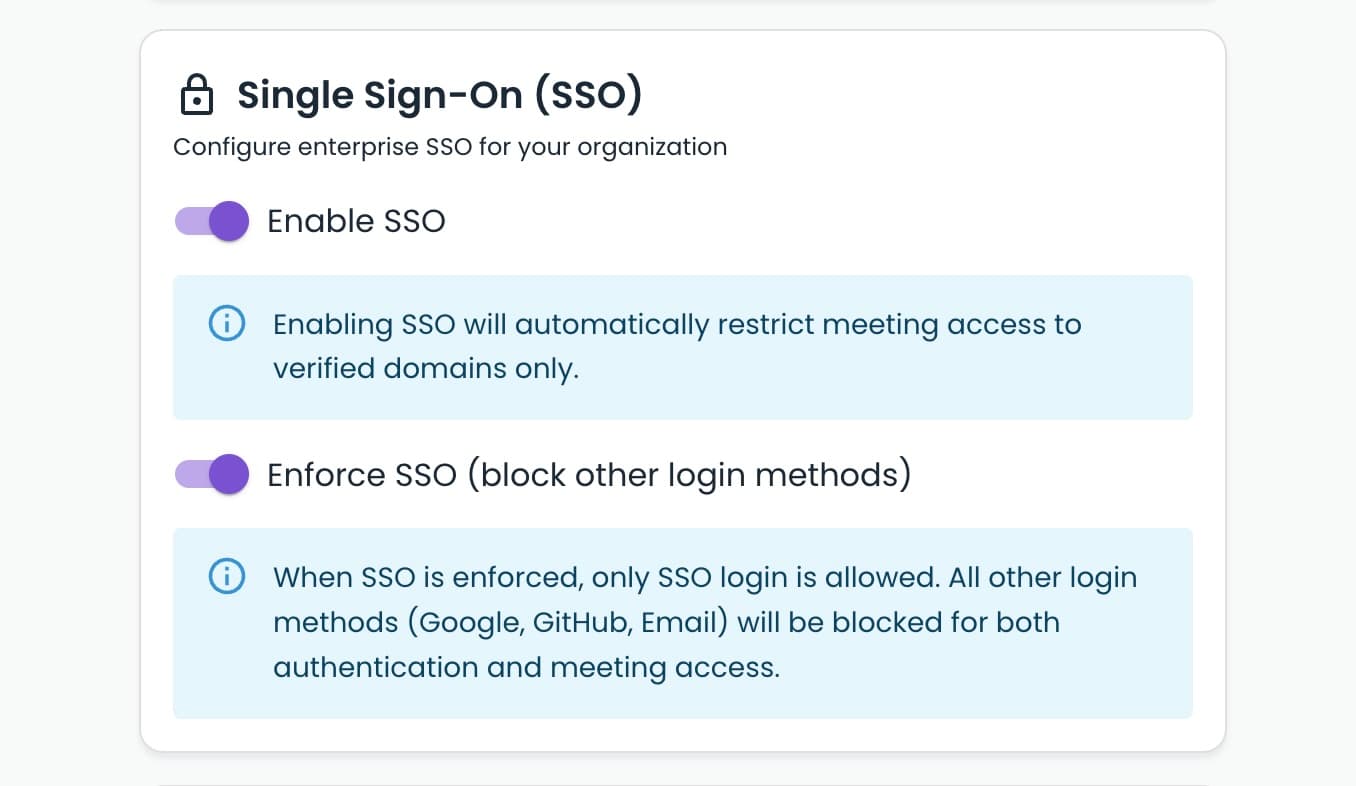The height and width of the screenshot is (786, 1356).
Task: Select the circular info symbol next to domain restriction note
Action: [x=227, y=323]
